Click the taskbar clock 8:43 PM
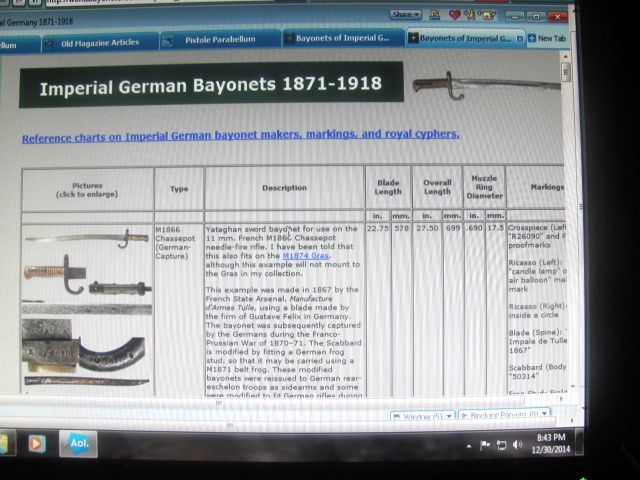The height and width of the screenshot is (480, 640). pos(551,438)
